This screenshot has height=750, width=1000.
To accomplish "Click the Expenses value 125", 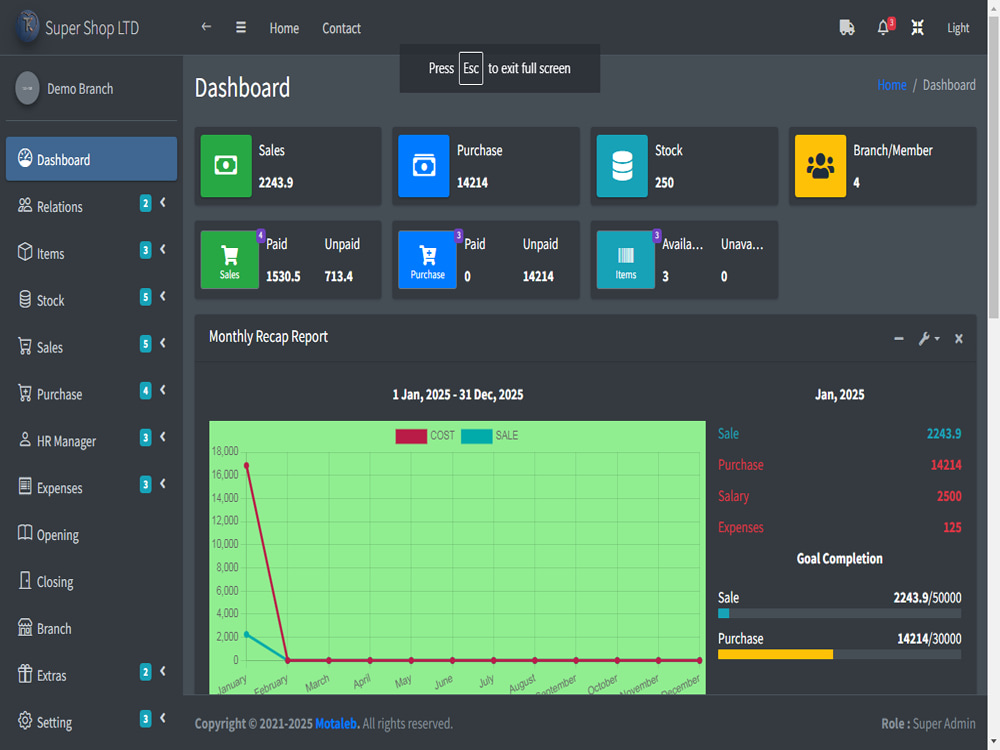I will coord(952,527).
